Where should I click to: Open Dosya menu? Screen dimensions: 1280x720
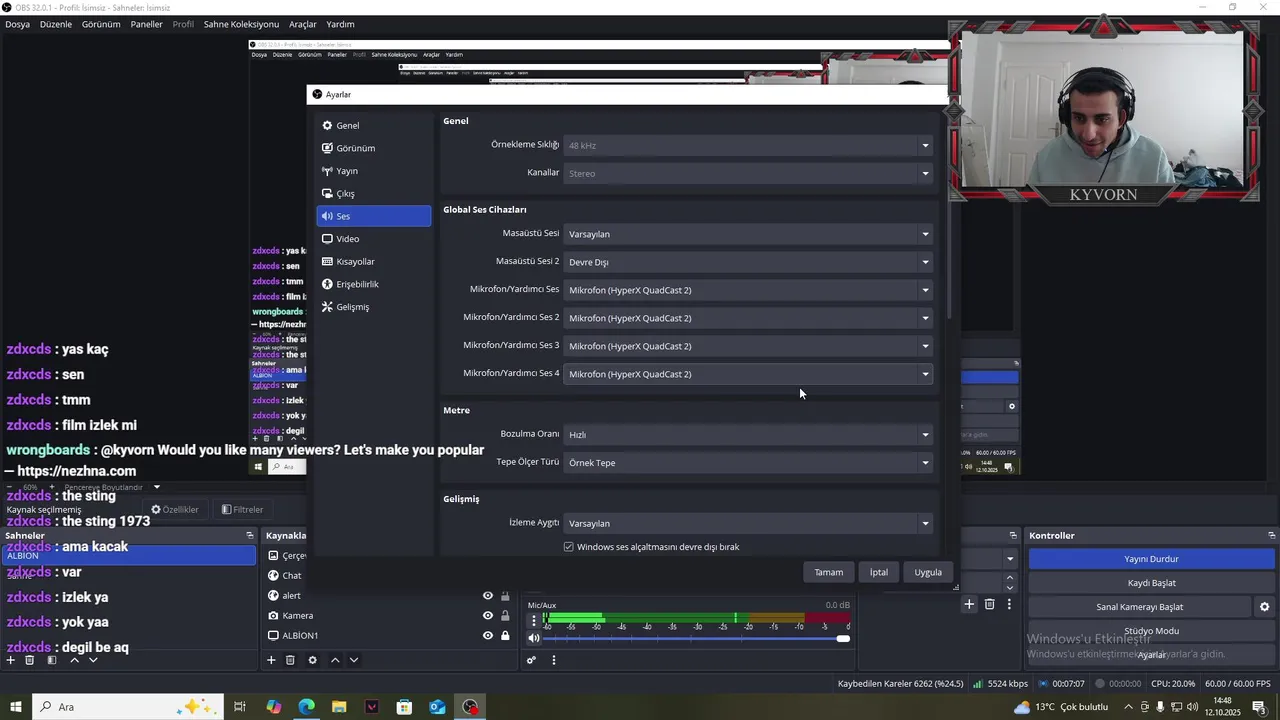pos(17,24)
